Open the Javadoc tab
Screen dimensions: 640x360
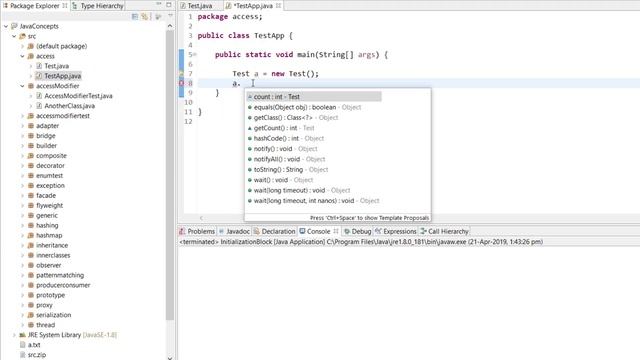pyautogui.click(x=234, y=231)
